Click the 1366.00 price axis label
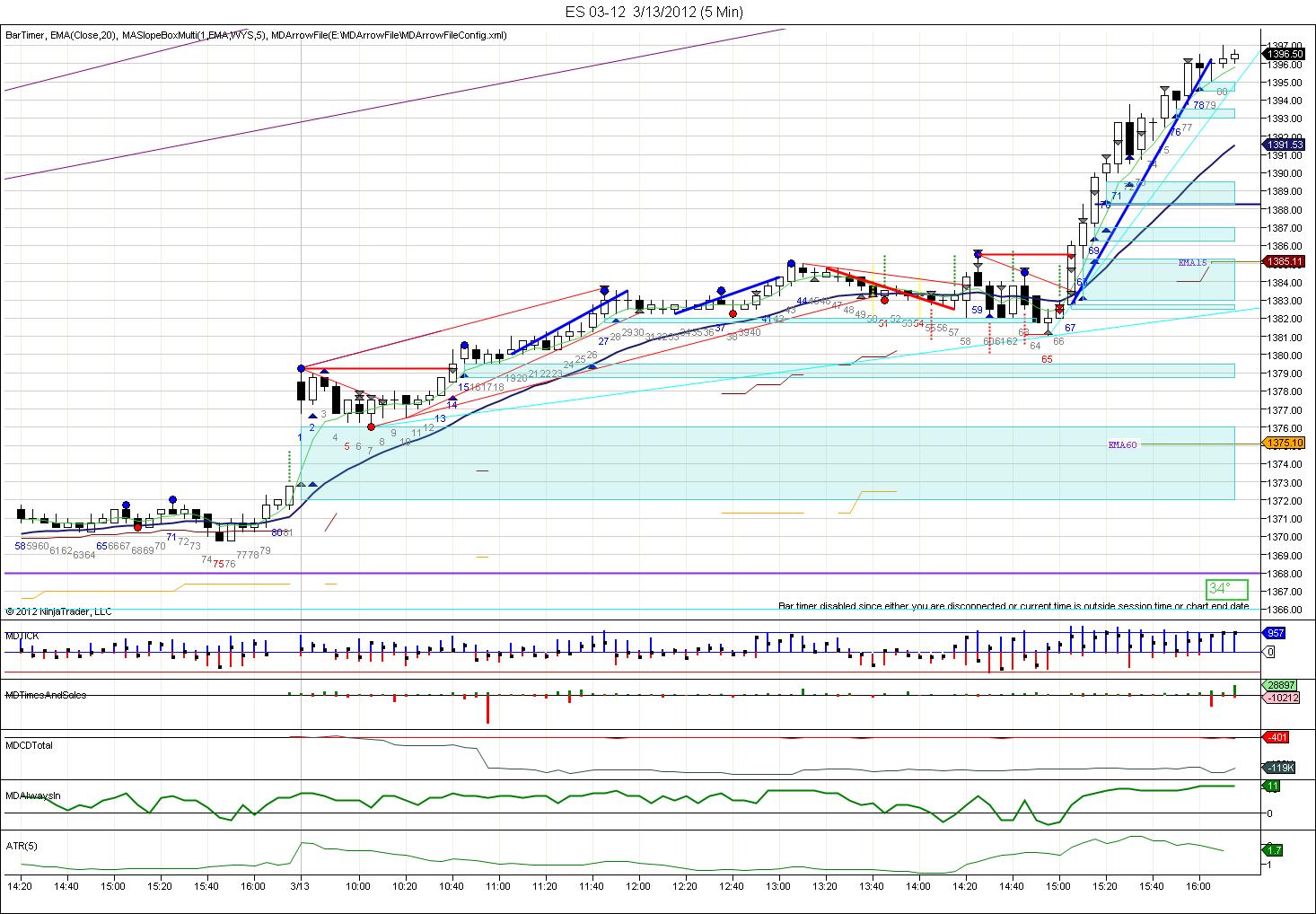 (x=1285, y=610)
